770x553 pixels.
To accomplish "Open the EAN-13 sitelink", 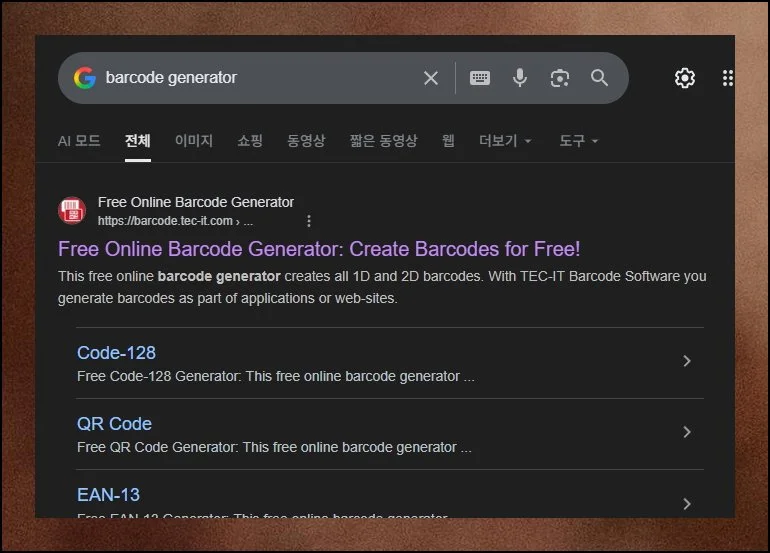I will coord(108,495).
